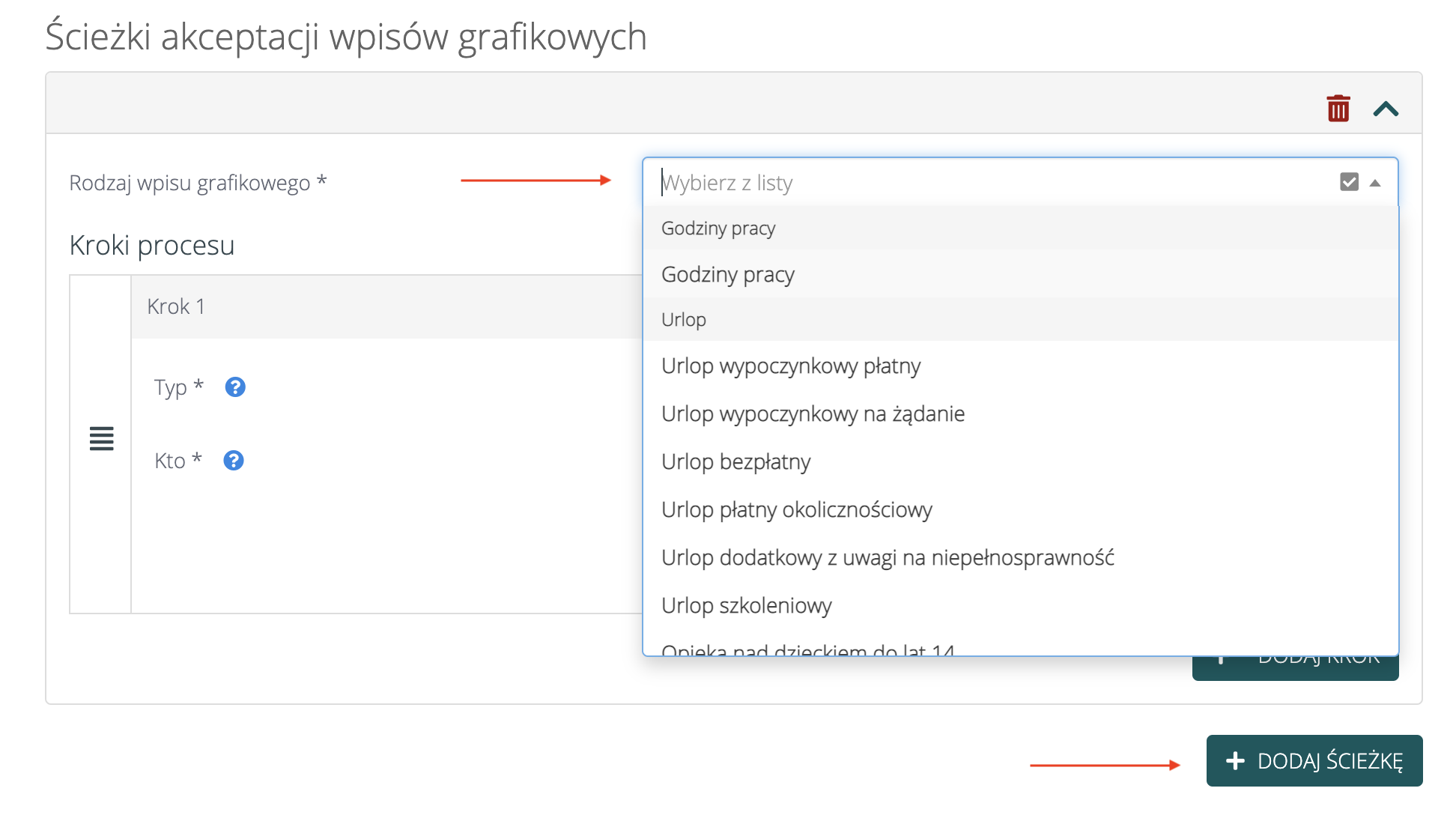This screenshot has height=827, width=1456.
Task: Select Godziny pracy option
Action: (727, 275)
